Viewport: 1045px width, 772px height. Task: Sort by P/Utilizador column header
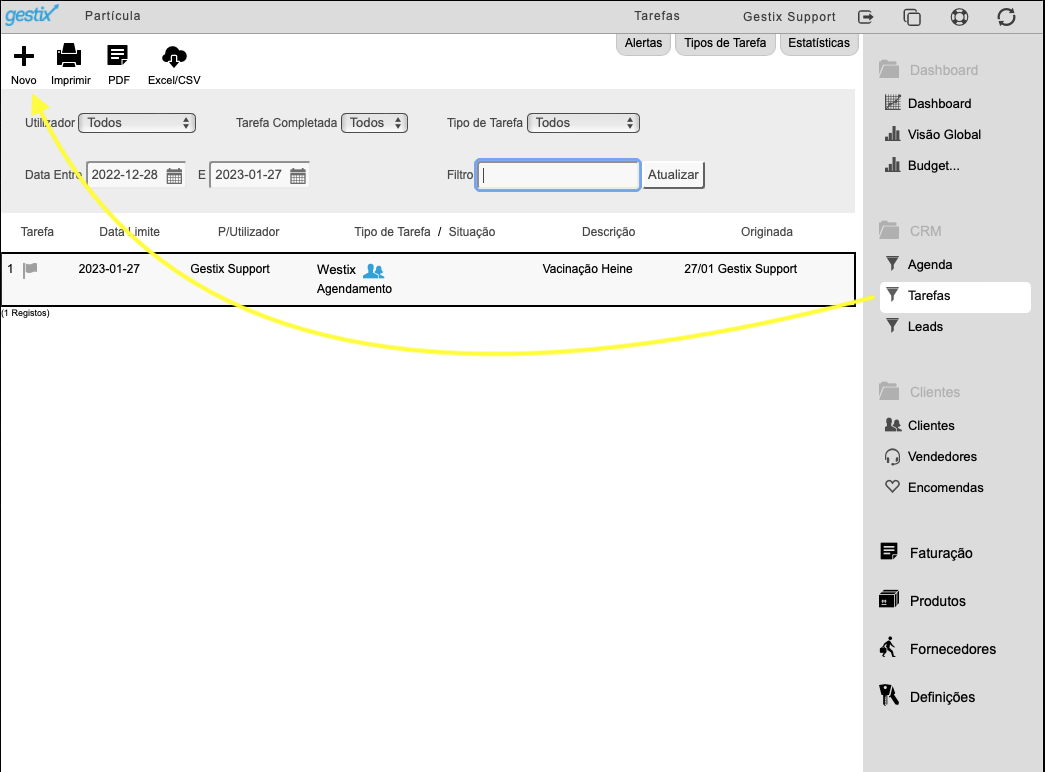pos(249,232)
